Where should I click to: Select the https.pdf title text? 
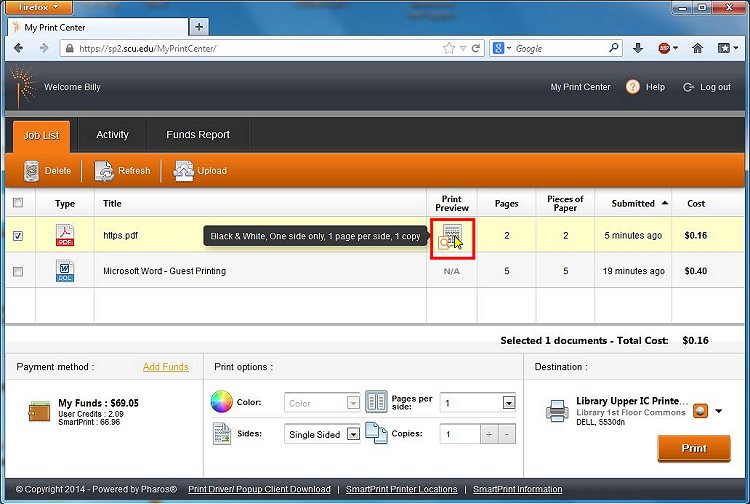[121, 235]
